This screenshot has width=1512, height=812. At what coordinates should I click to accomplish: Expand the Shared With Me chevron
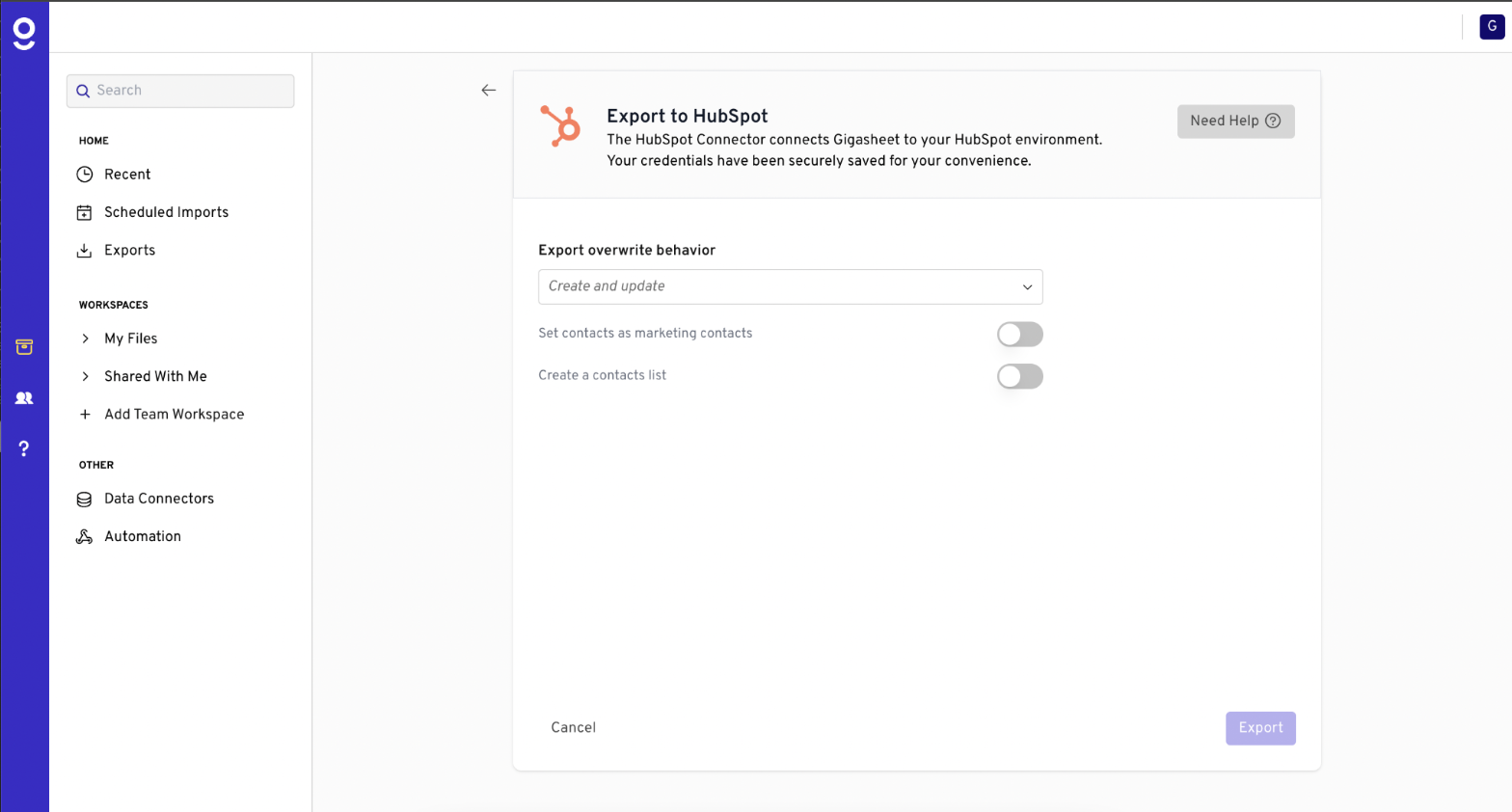[86, 376]
